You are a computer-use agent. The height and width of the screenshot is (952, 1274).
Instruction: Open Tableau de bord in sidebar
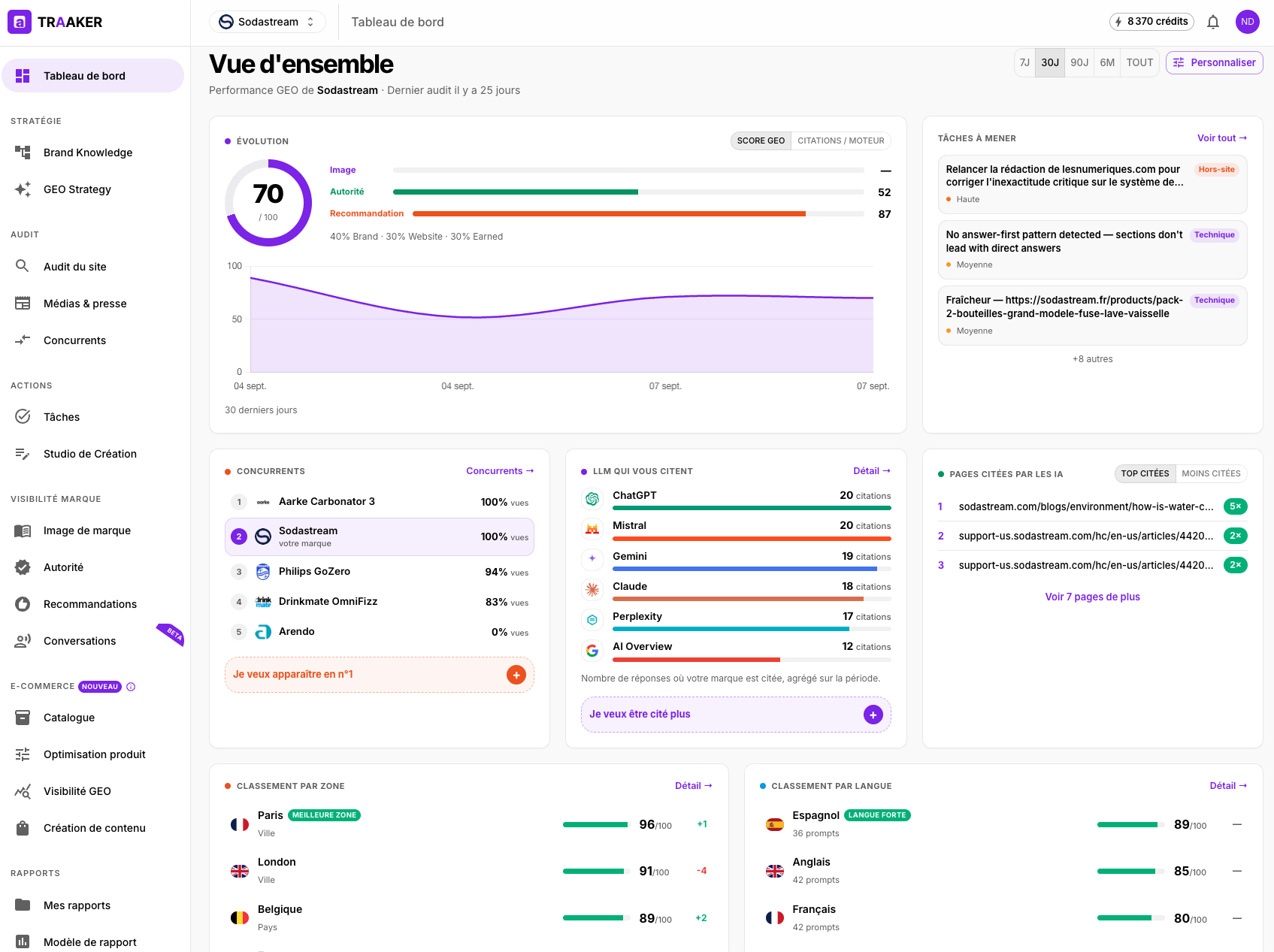point(93,76)
